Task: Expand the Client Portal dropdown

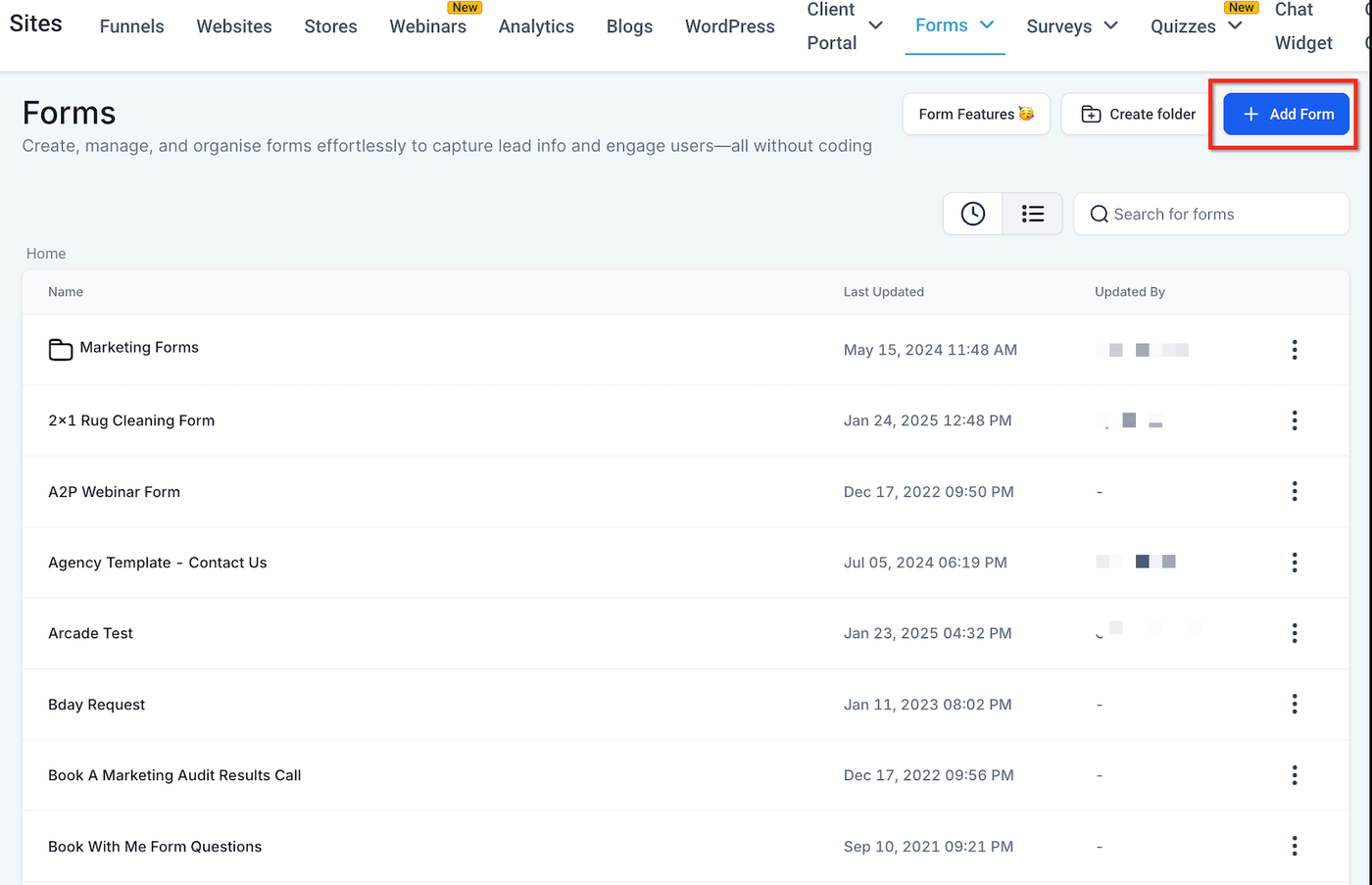Action: 875,25
